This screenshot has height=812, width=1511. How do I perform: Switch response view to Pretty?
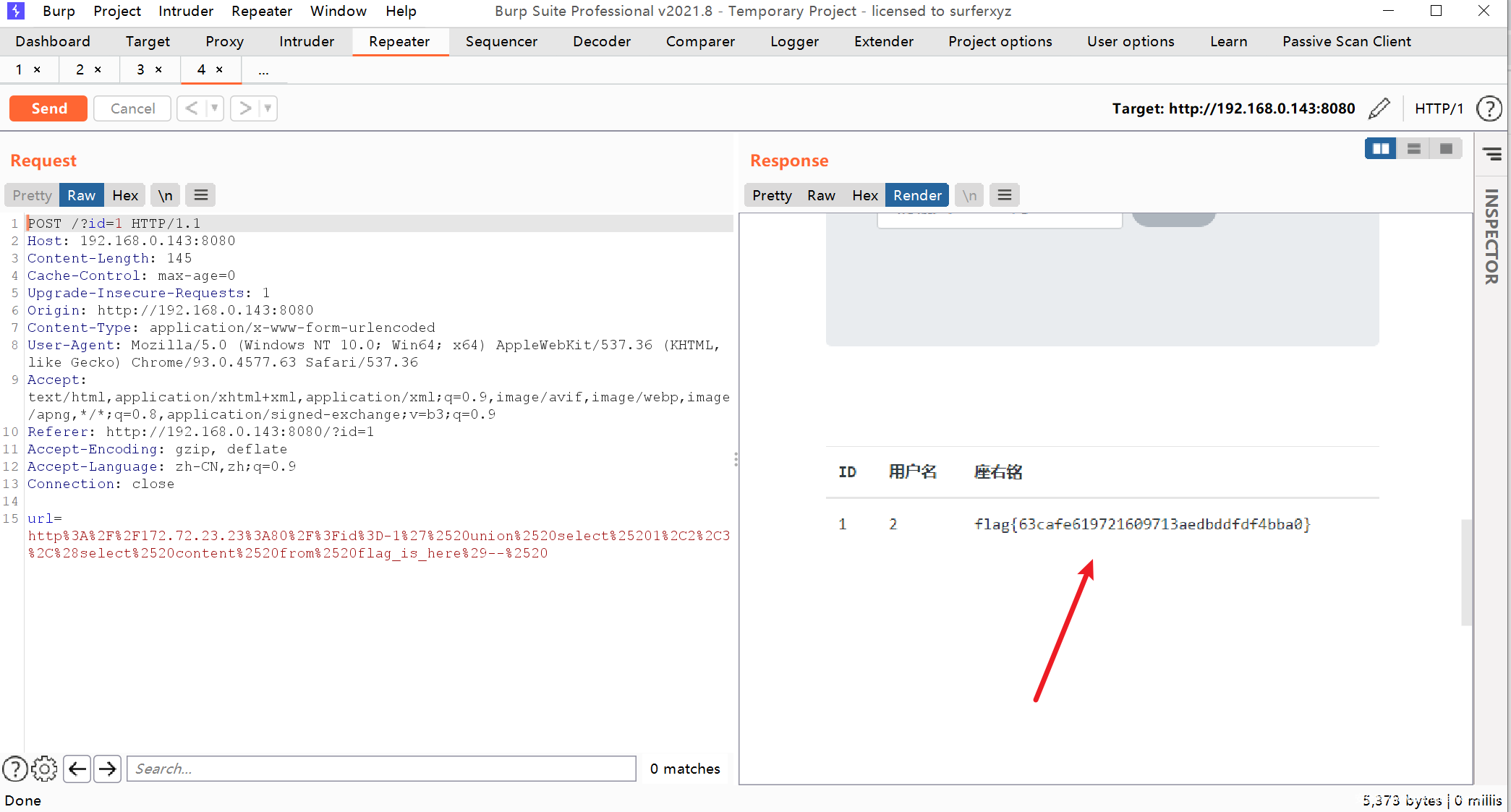point(771,195)
